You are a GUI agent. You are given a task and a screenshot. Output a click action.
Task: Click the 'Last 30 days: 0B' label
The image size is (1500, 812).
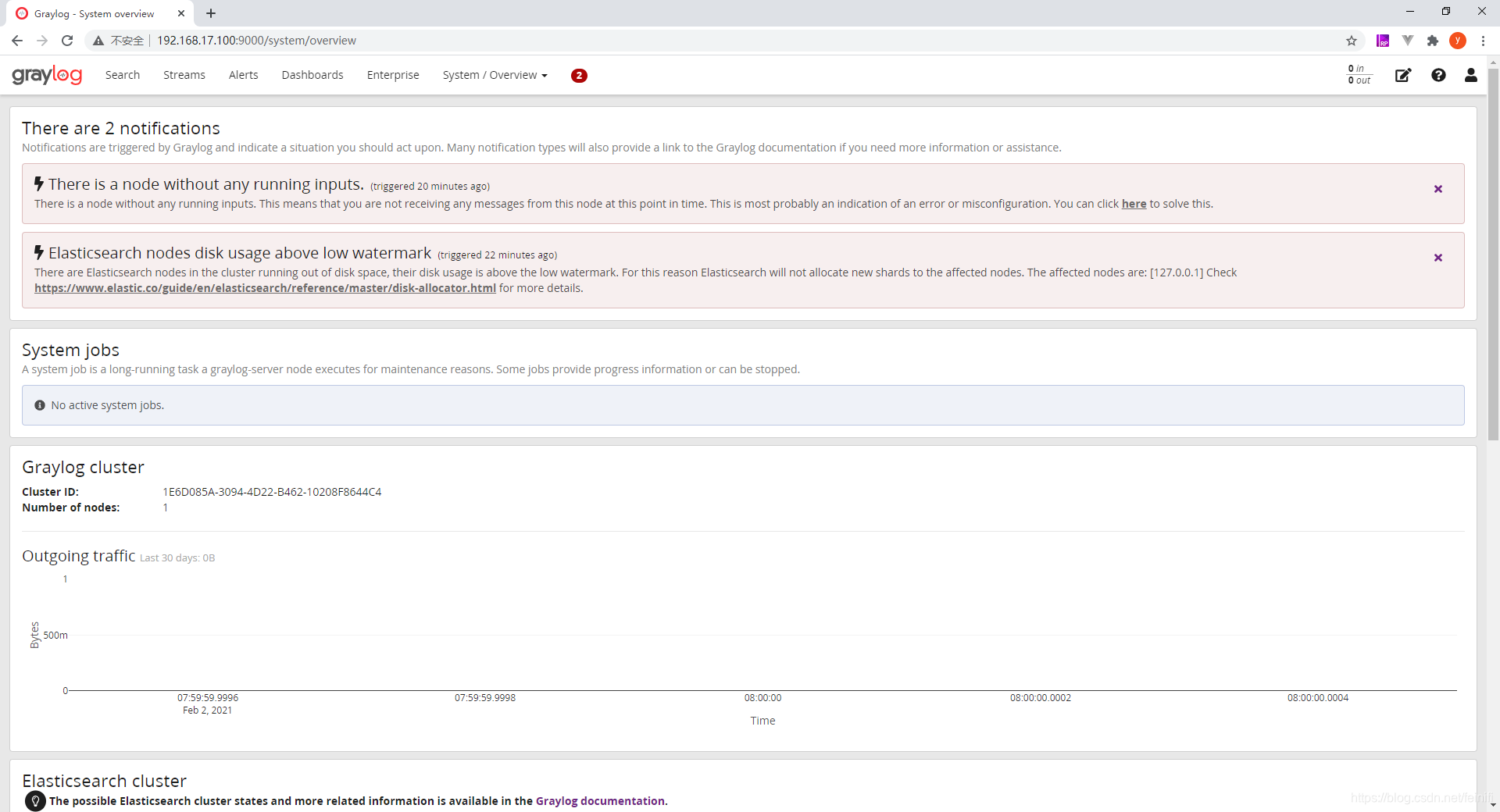pos(177,558)
